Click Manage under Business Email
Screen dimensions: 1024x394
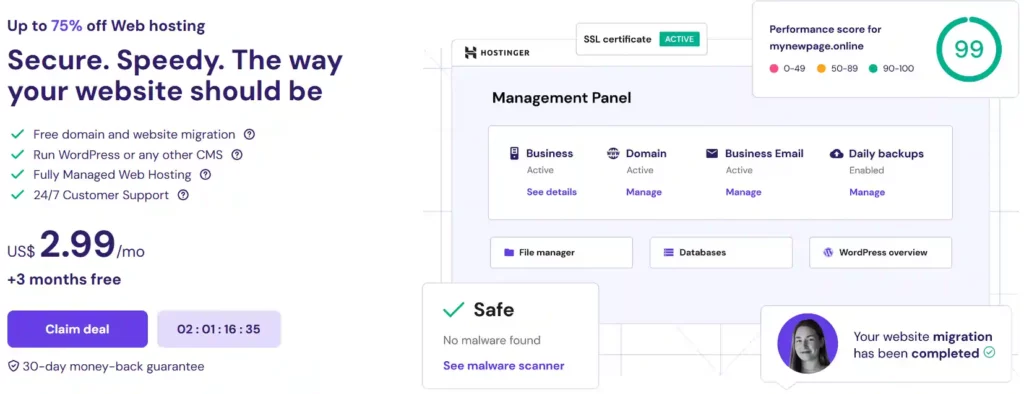click(x=743, y=192)
